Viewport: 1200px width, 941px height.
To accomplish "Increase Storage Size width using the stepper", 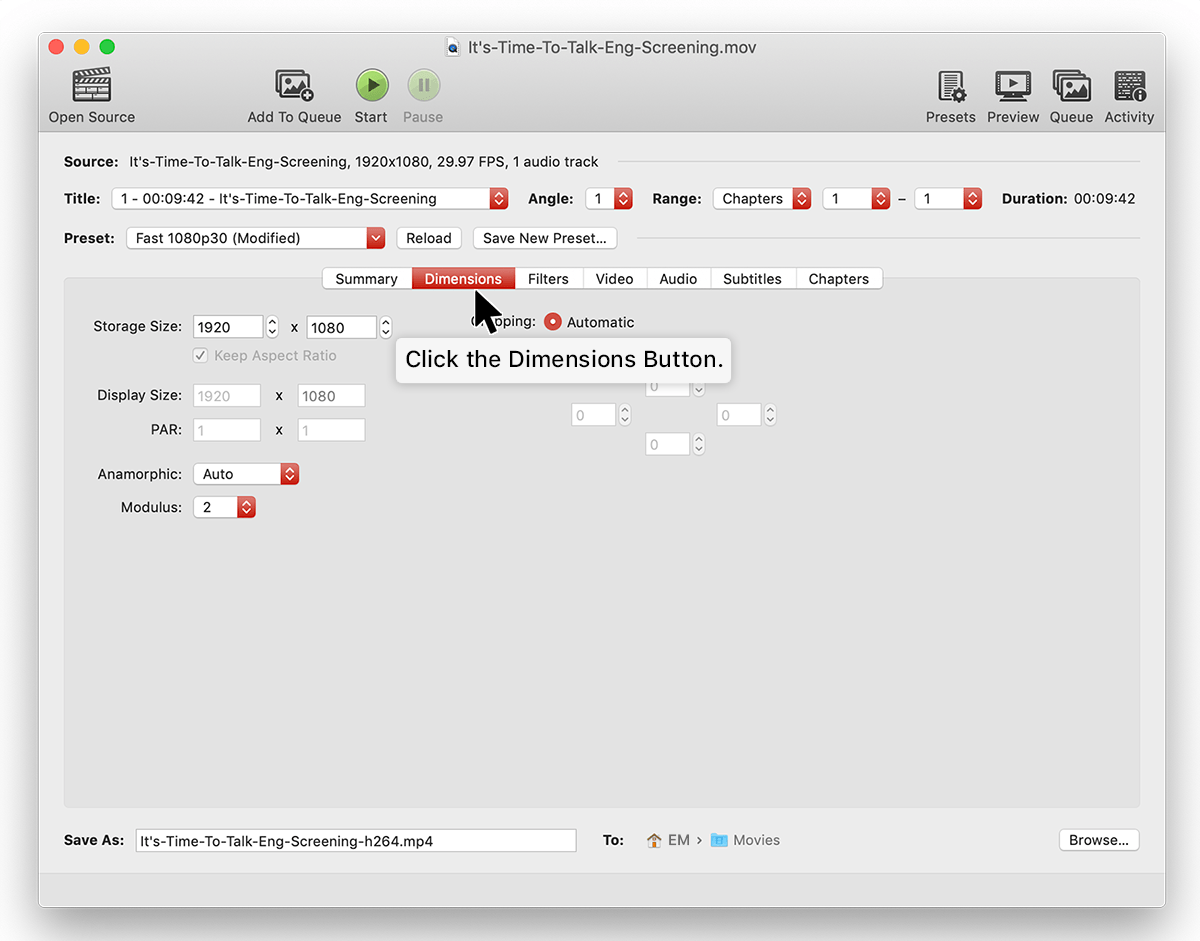I will [x=271, y=321].
